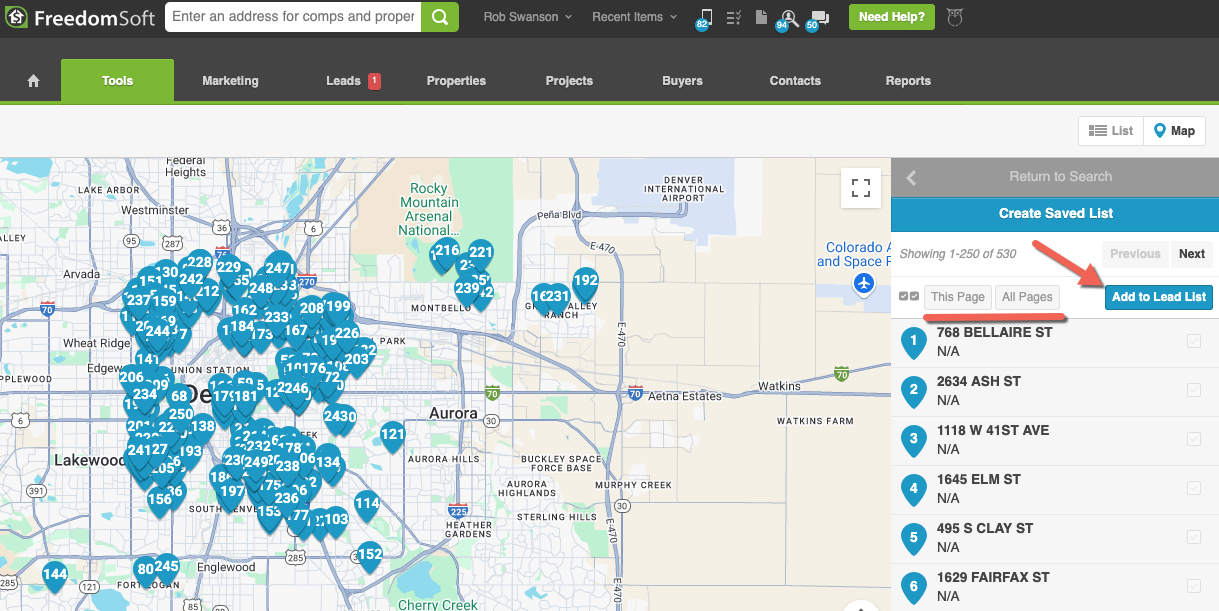Screen dimensions: 1219x611
Task: Click Add to Lead List
Action: tap(1159, 297)
